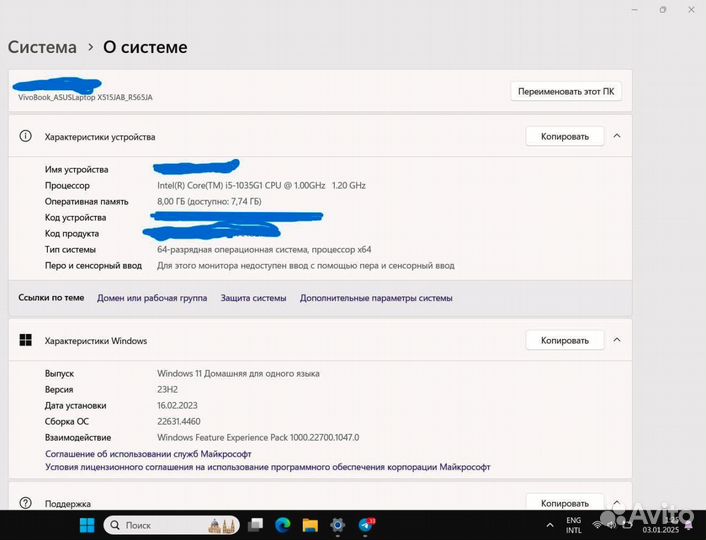Open Условия лицензионного соглашения Майкрософт link
Screen dimensions: 706x540
click(x=267, y=467)
